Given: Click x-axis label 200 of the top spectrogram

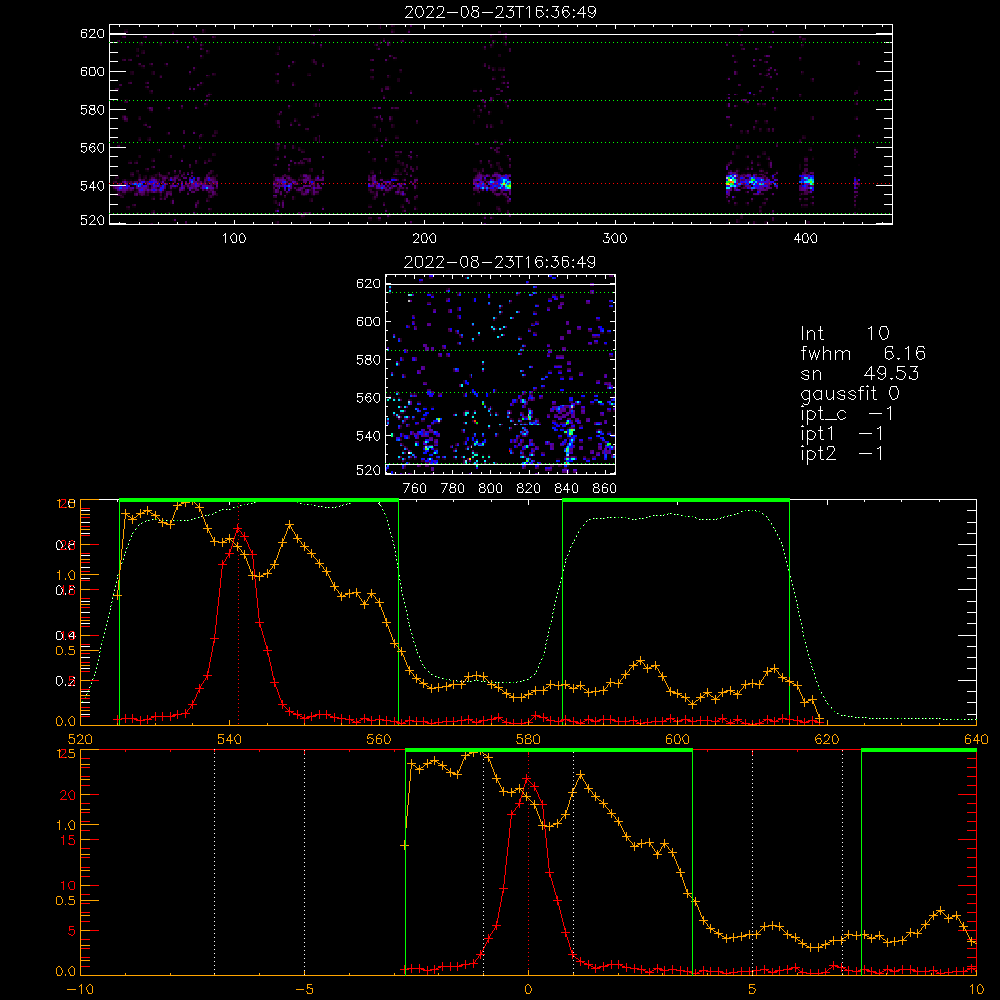Looking at the screenshot, I should (x=424, y=239).
